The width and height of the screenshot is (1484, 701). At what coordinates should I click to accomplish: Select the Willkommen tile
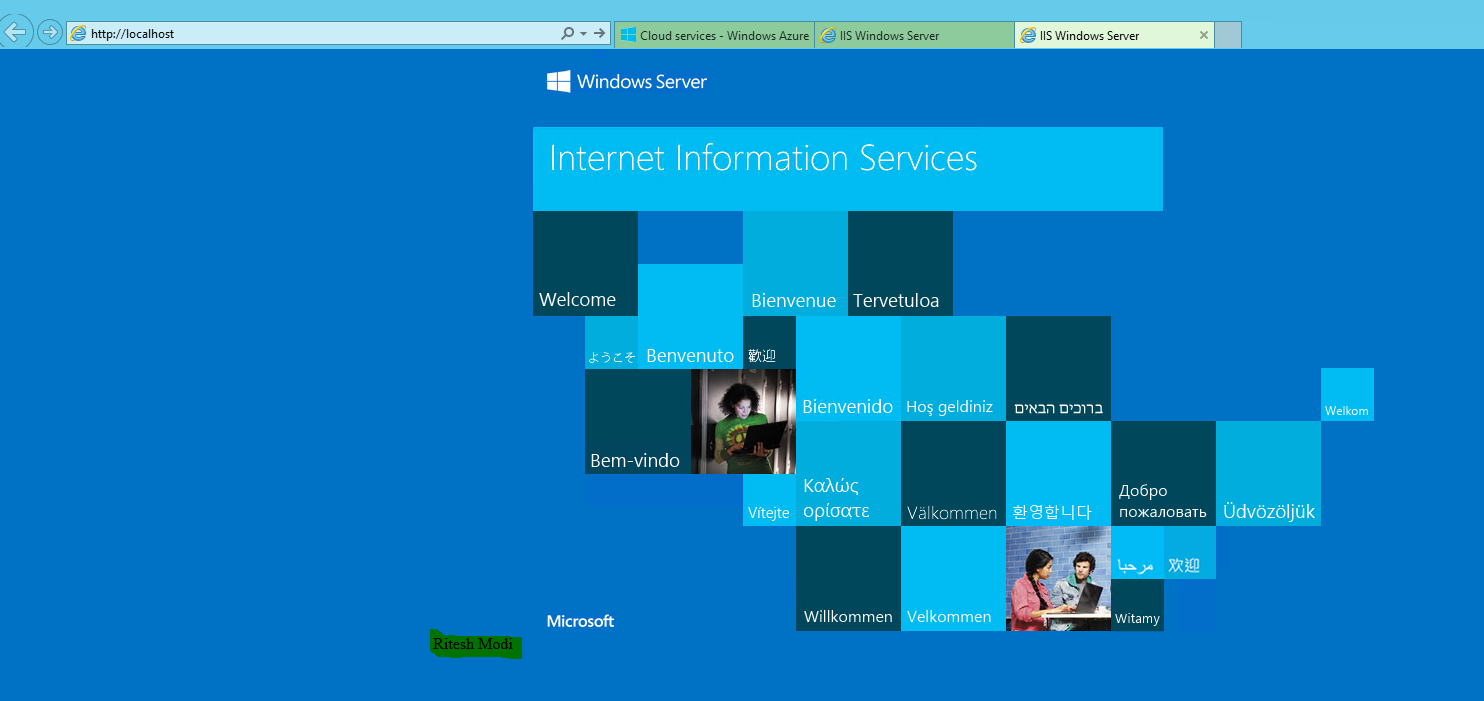point(847,578)
